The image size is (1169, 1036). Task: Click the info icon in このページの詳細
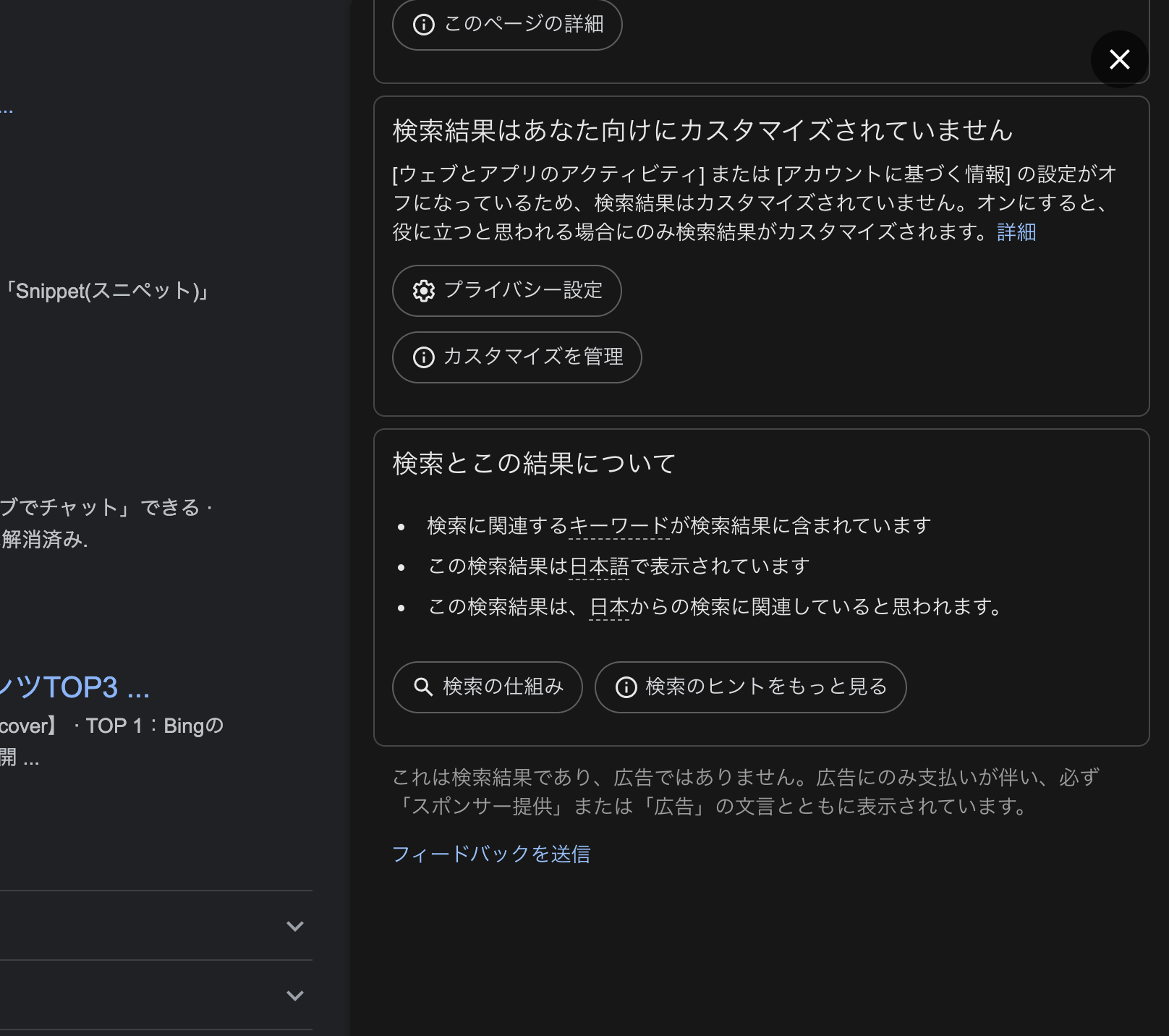423,25
